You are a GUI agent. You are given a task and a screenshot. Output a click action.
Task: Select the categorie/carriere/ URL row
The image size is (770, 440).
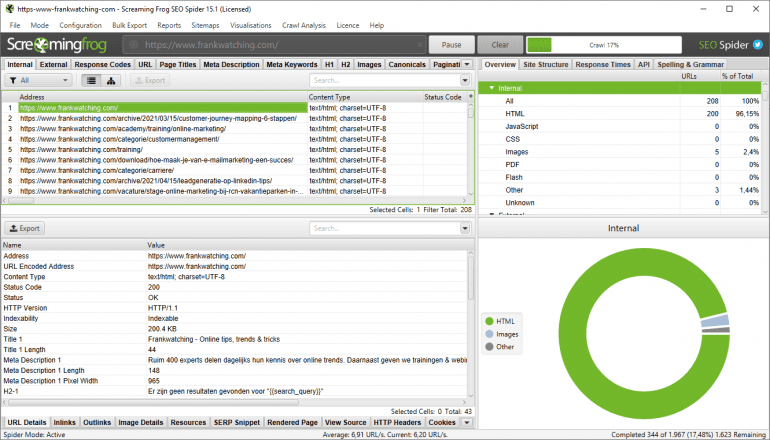[235, 170]
